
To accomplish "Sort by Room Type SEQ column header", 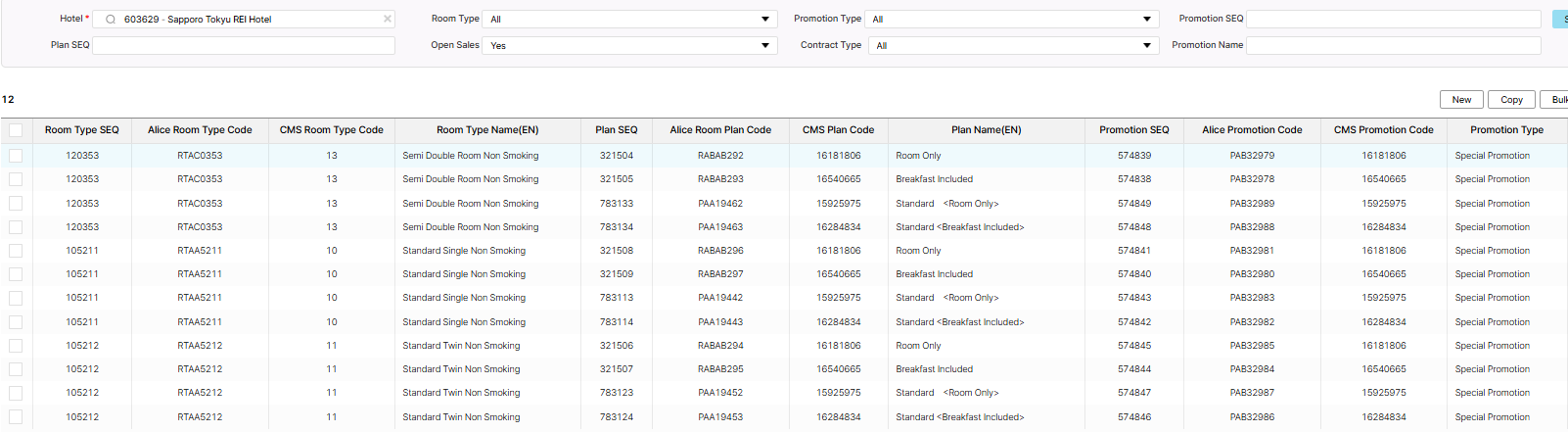I will [x=82, y=130].
